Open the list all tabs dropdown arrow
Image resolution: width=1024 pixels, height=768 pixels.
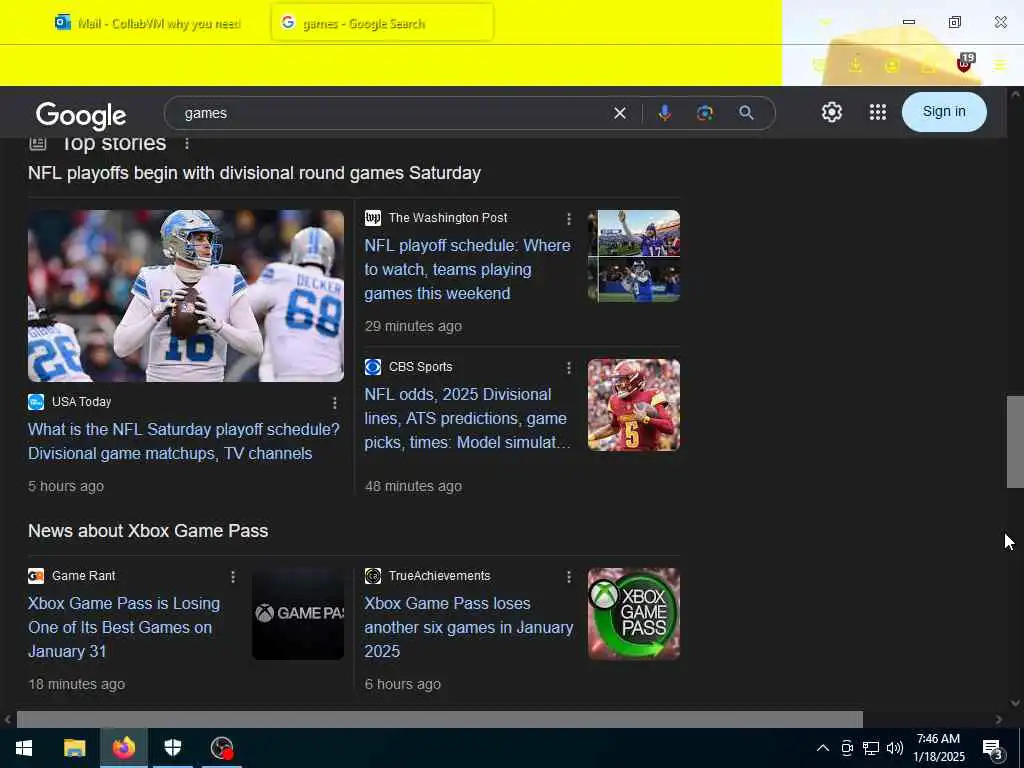tap(825, 23)
